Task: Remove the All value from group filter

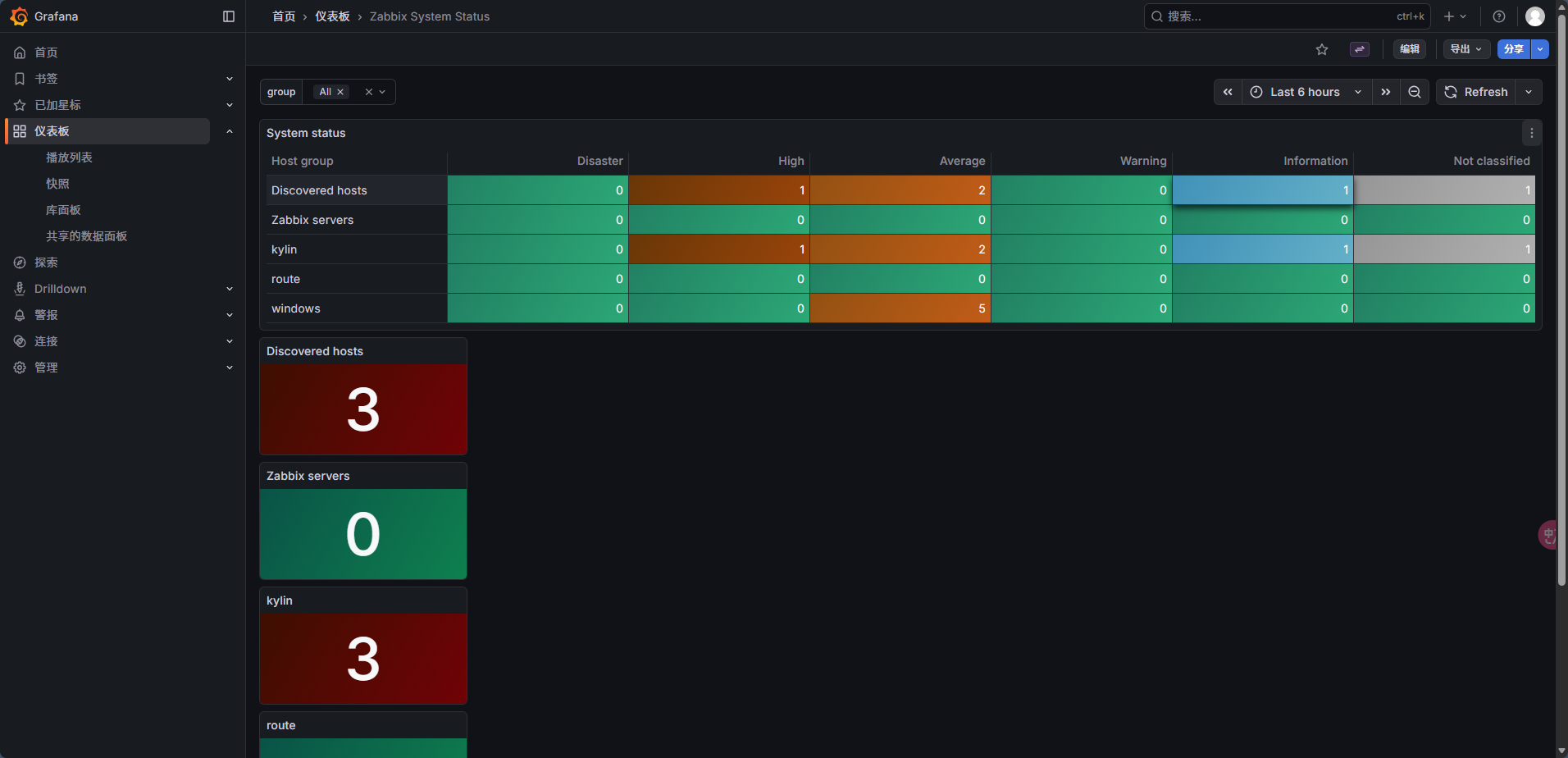Action: (x=340, y=92)
